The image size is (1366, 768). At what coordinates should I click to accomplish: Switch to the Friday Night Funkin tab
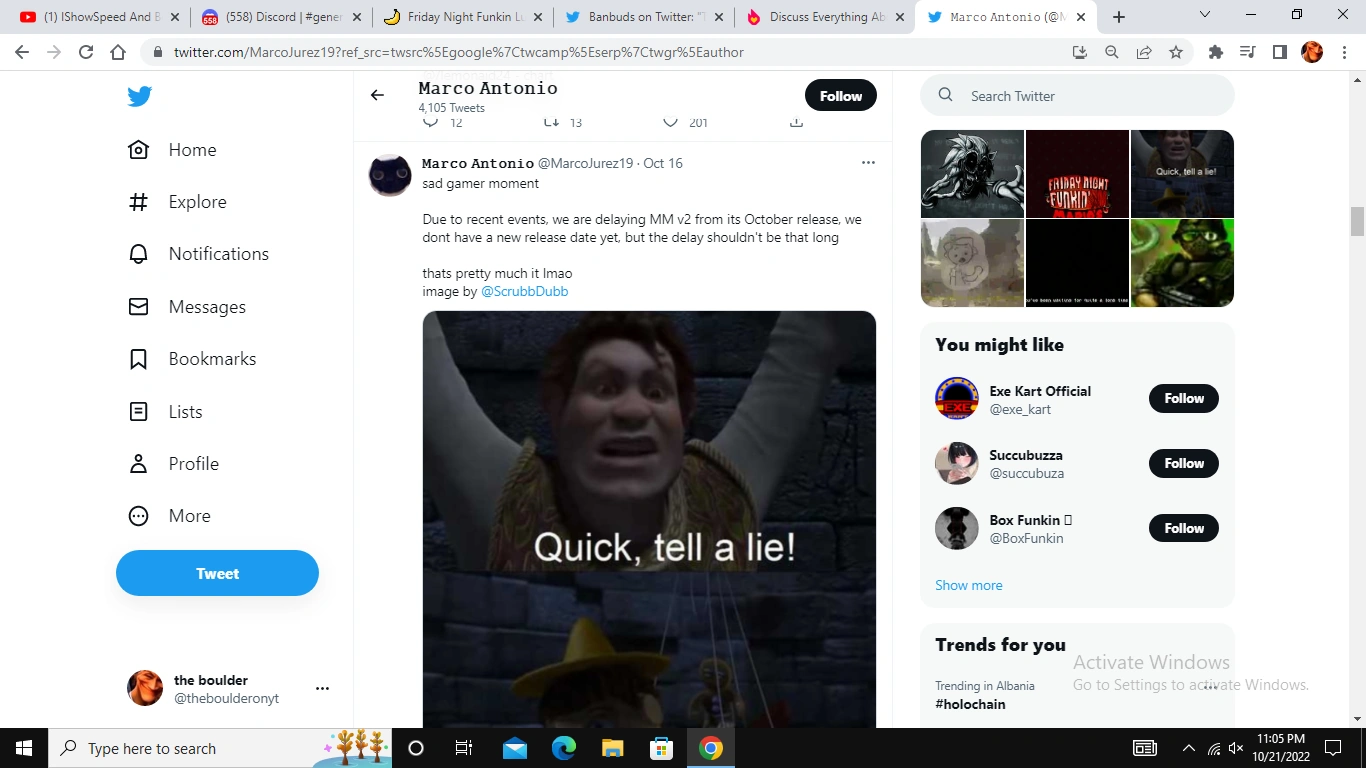coord(461,17)
